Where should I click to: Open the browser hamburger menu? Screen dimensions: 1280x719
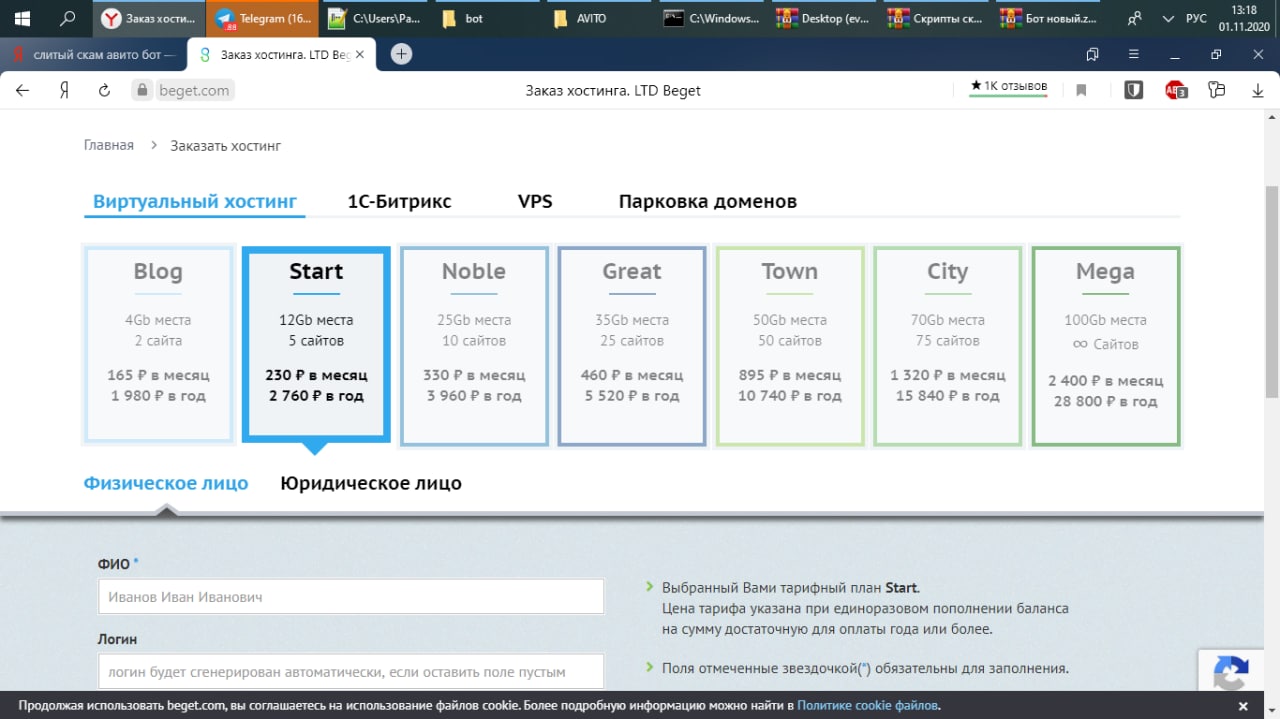[x=1133, y=54]
